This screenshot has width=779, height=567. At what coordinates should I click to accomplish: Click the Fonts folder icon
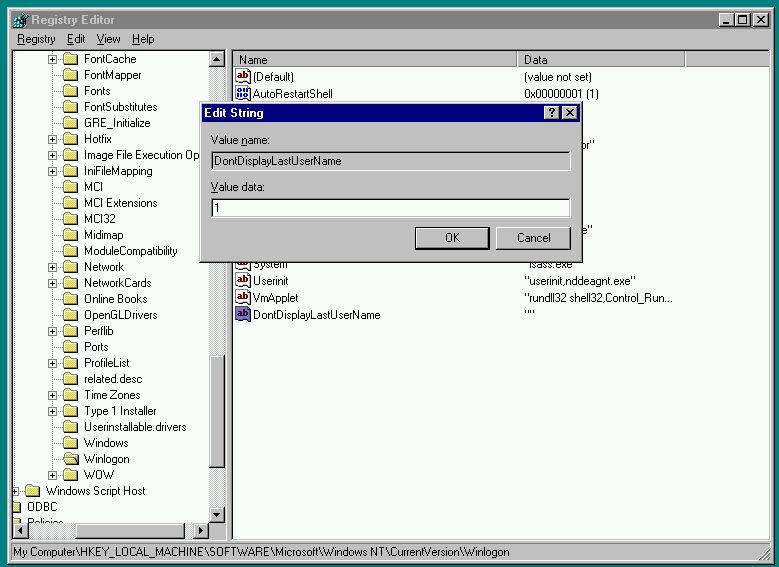tap(71, 91)
